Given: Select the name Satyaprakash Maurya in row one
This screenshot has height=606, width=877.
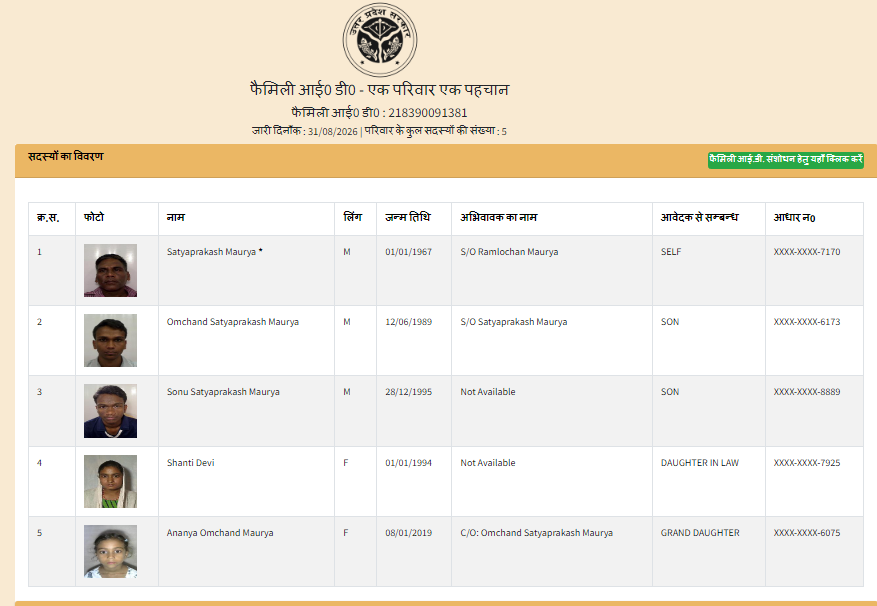Looking at the screenshot, I should (211, 252).
